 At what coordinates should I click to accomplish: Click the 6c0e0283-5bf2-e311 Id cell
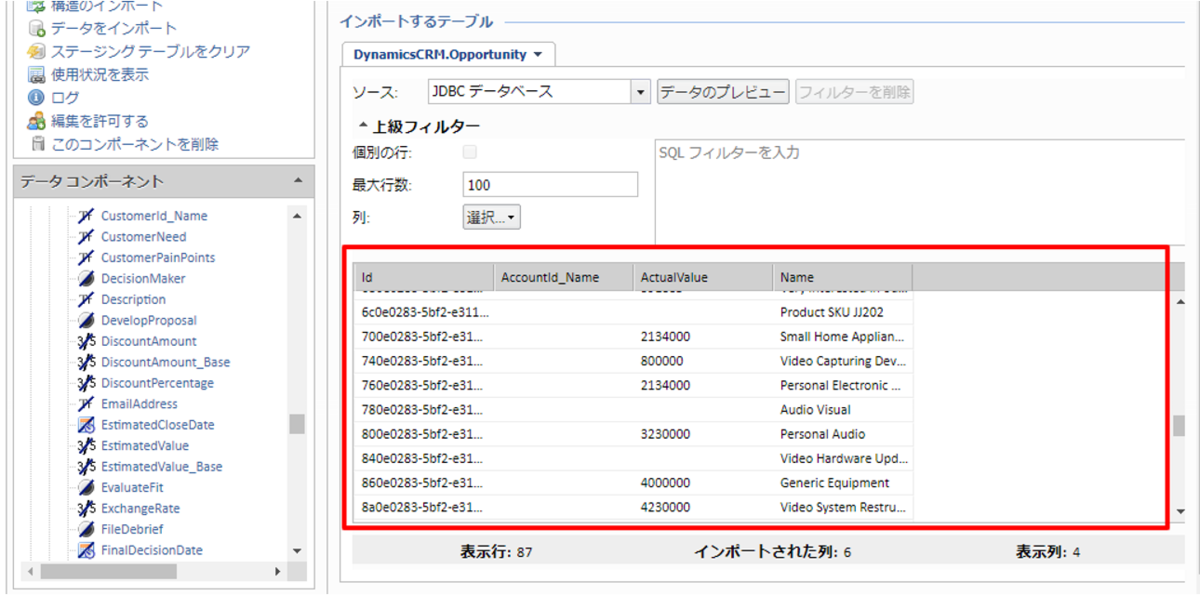click(x=424, y=312)
